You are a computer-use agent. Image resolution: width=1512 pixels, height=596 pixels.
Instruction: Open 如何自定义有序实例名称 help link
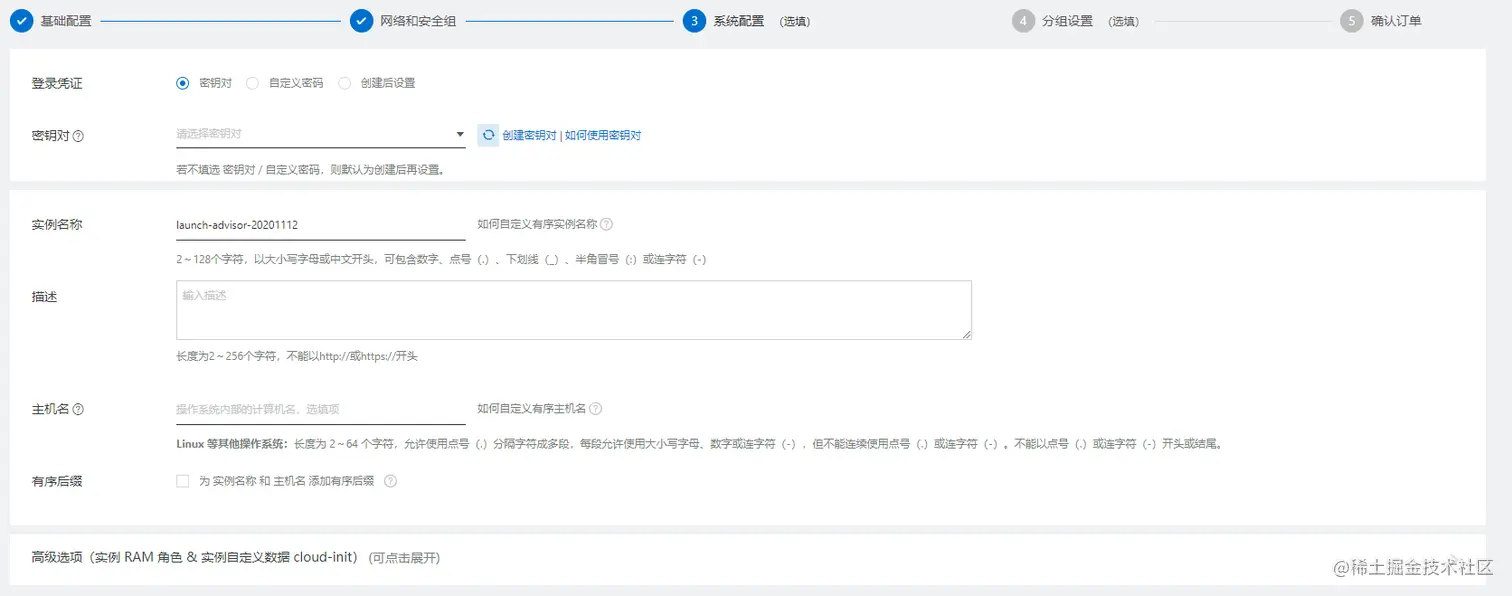pos(537,225)
